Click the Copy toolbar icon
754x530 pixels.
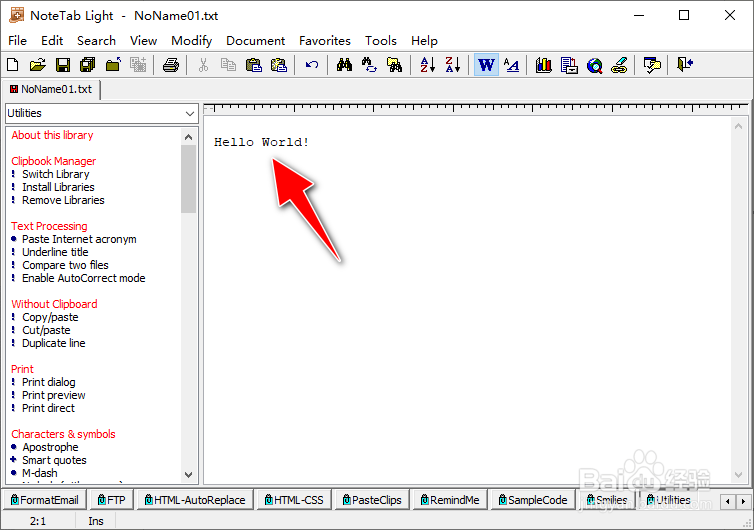click(228, 64)
